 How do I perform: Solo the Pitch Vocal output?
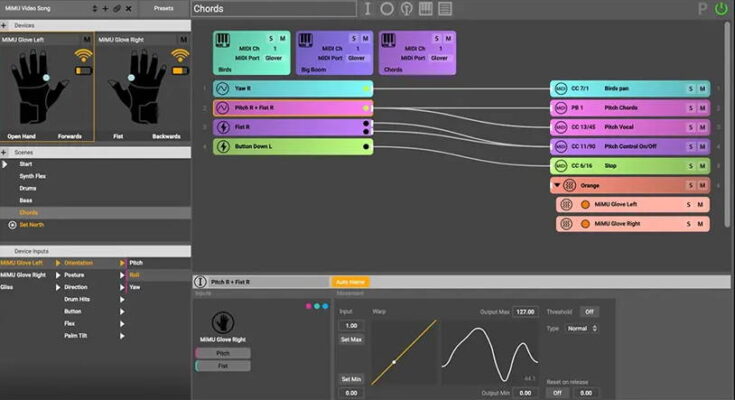pos(689,127)
